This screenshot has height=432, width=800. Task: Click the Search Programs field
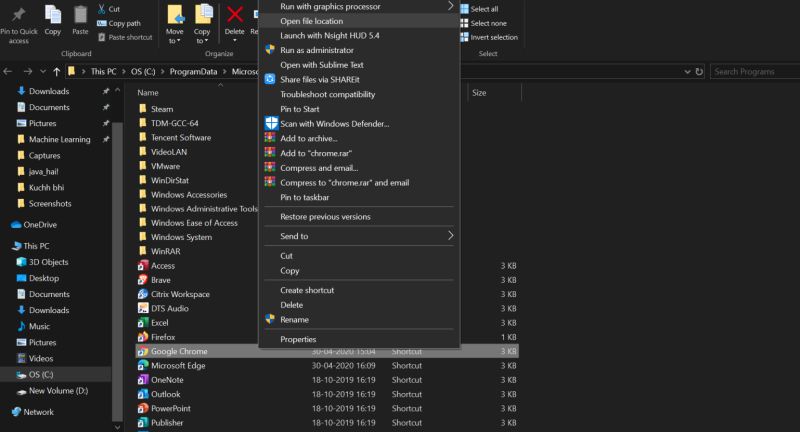tap(755, 71)
